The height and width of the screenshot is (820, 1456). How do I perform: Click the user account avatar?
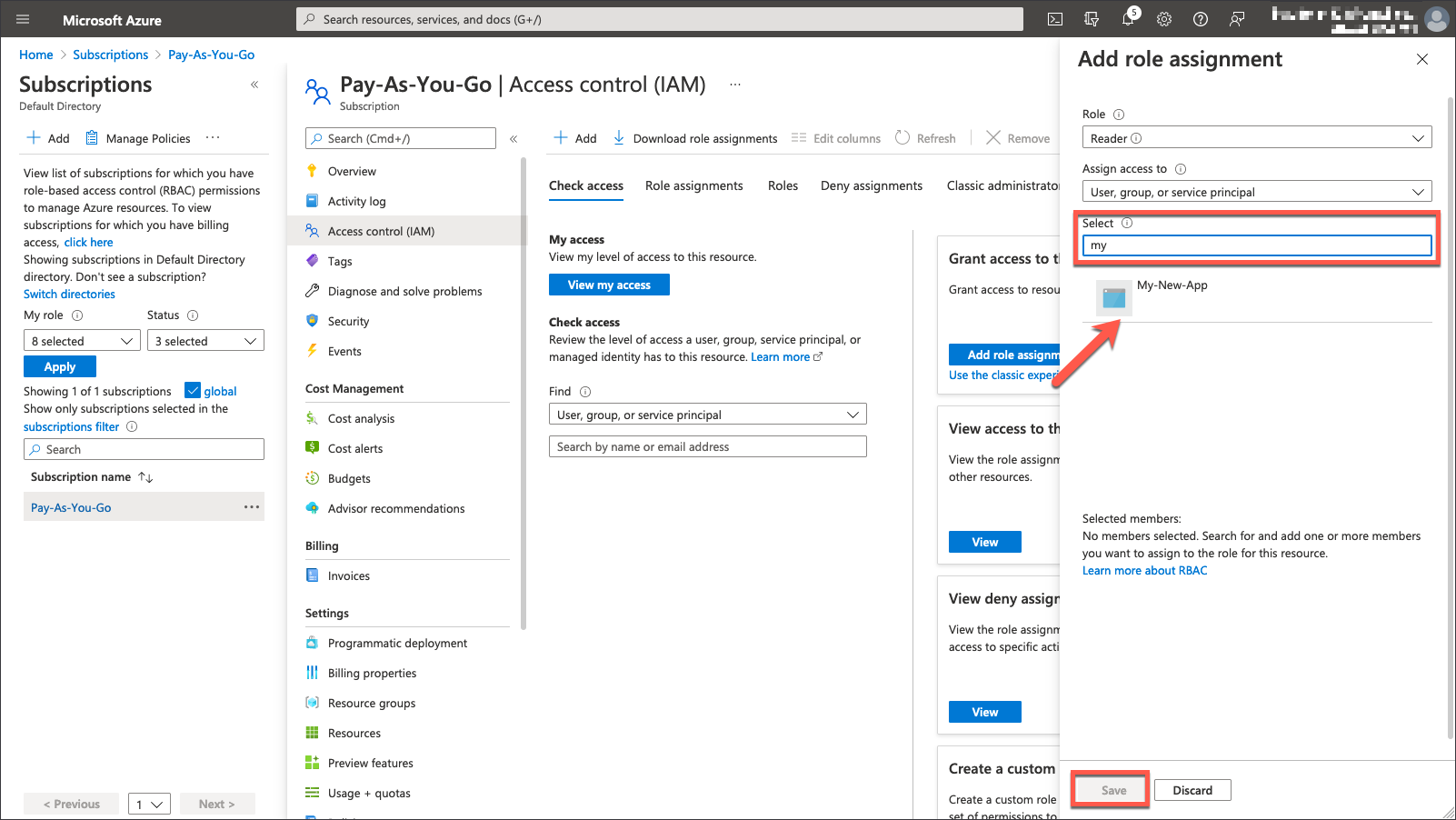click(1437, 19)
